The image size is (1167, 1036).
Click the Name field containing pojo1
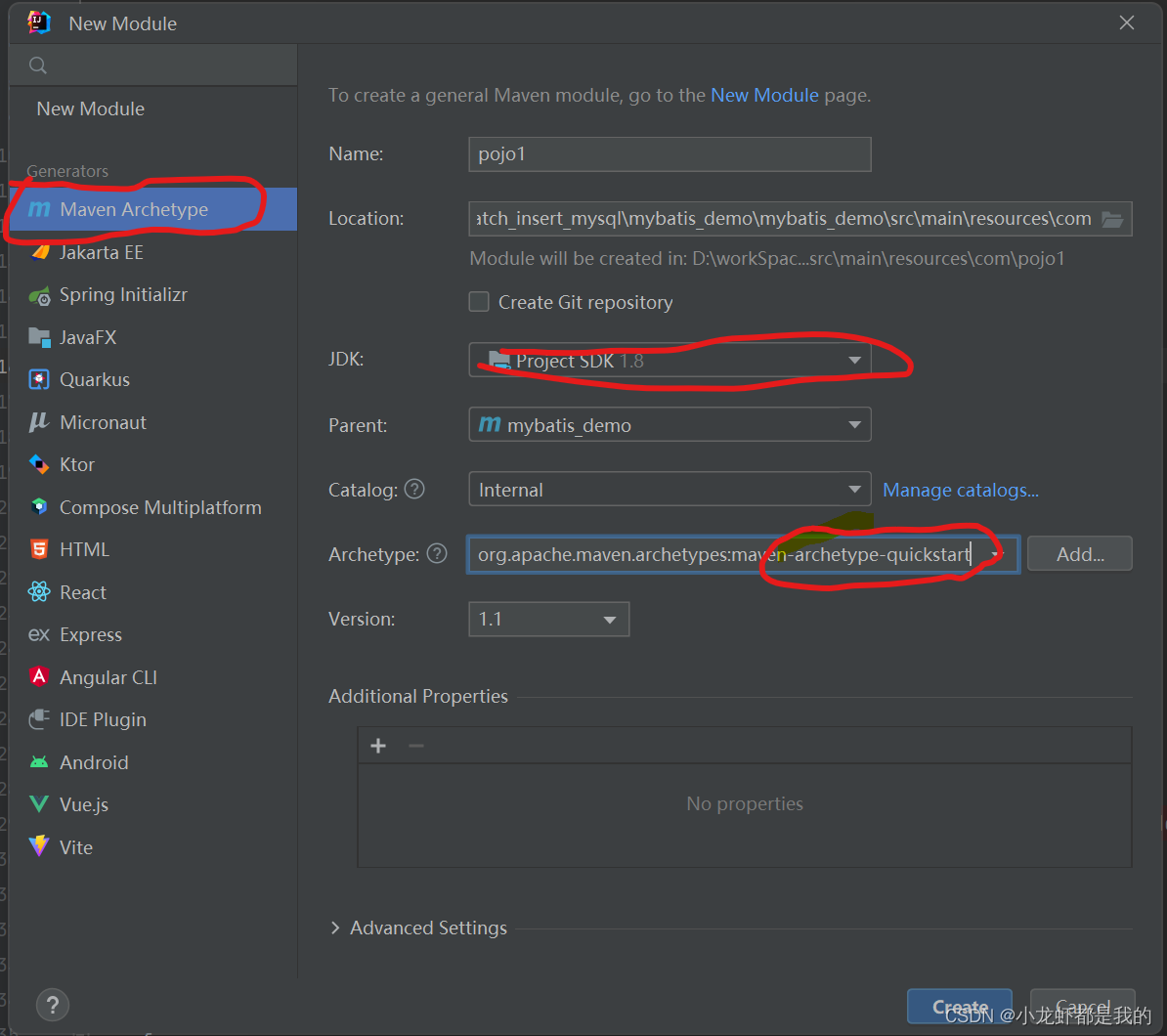pyautogui.click(x=670, y=154)
